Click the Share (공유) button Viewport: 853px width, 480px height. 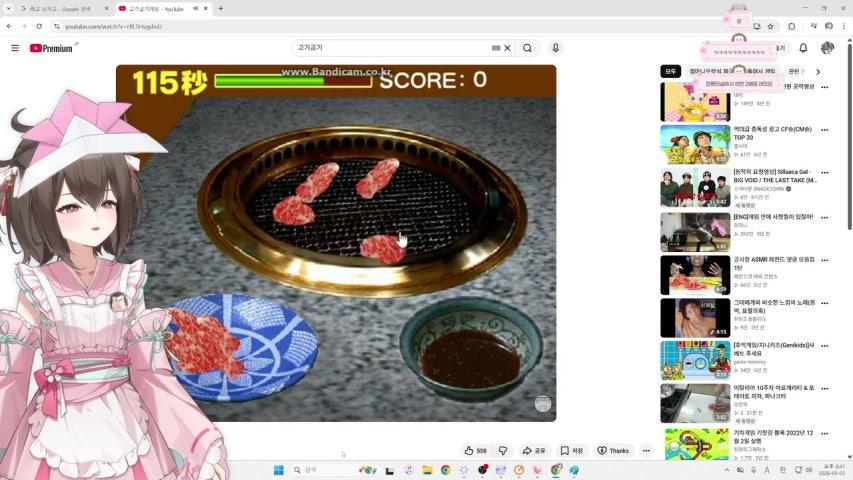pos(534,451)
